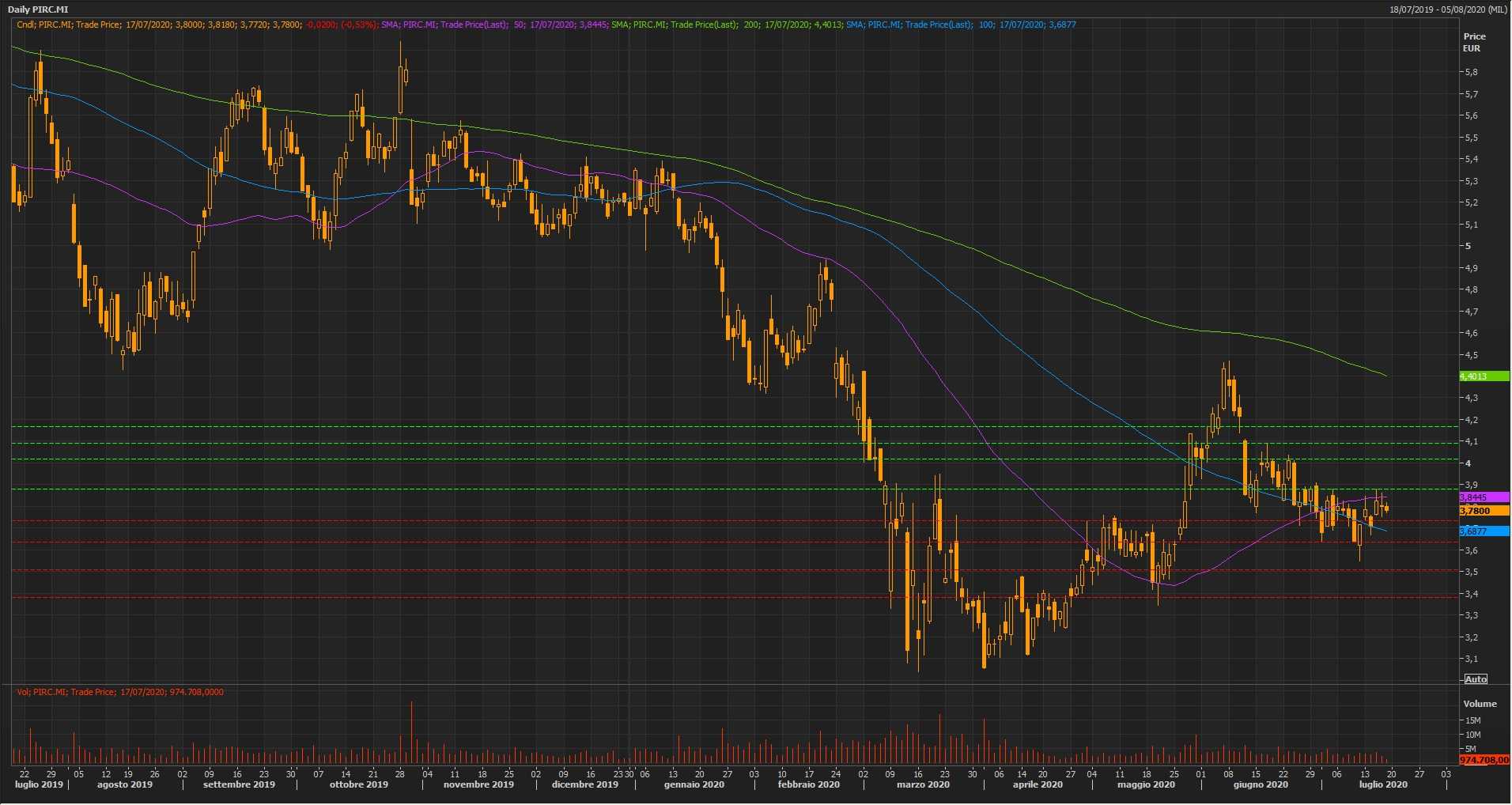Click the Auto scale button on price axis

tap(1476, 679)
